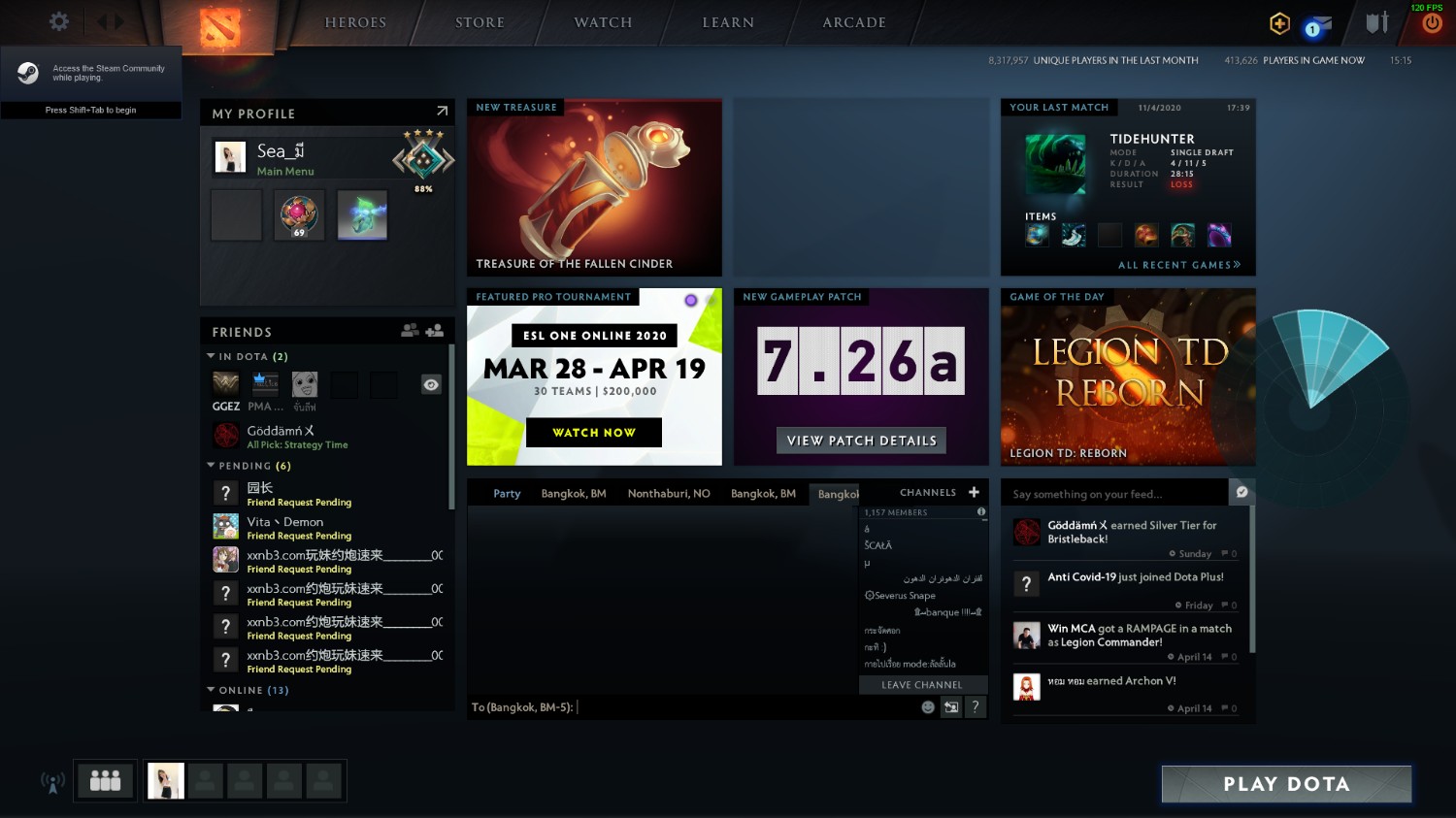Click the forward navigation arrow
1456x818 pixels.
[118, 21]
